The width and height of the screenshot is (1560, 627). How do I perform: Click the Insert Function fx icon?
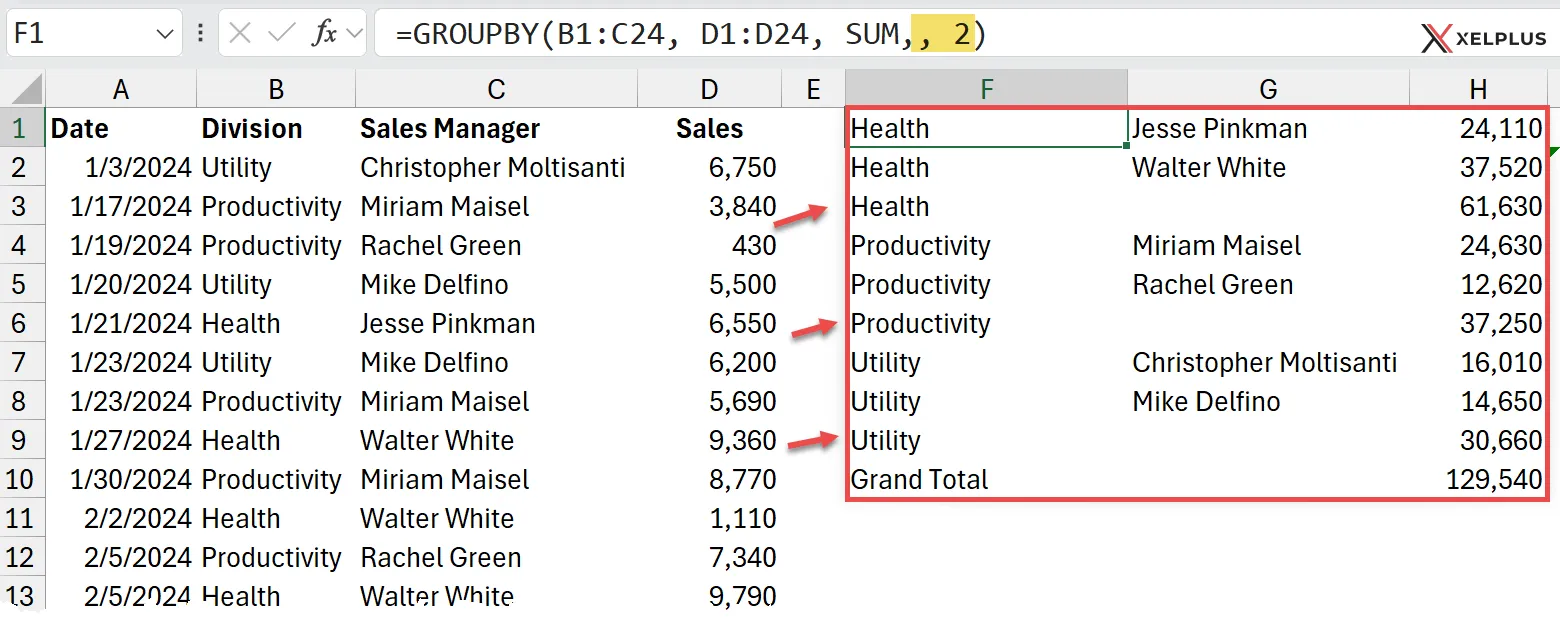pos(324,34)
